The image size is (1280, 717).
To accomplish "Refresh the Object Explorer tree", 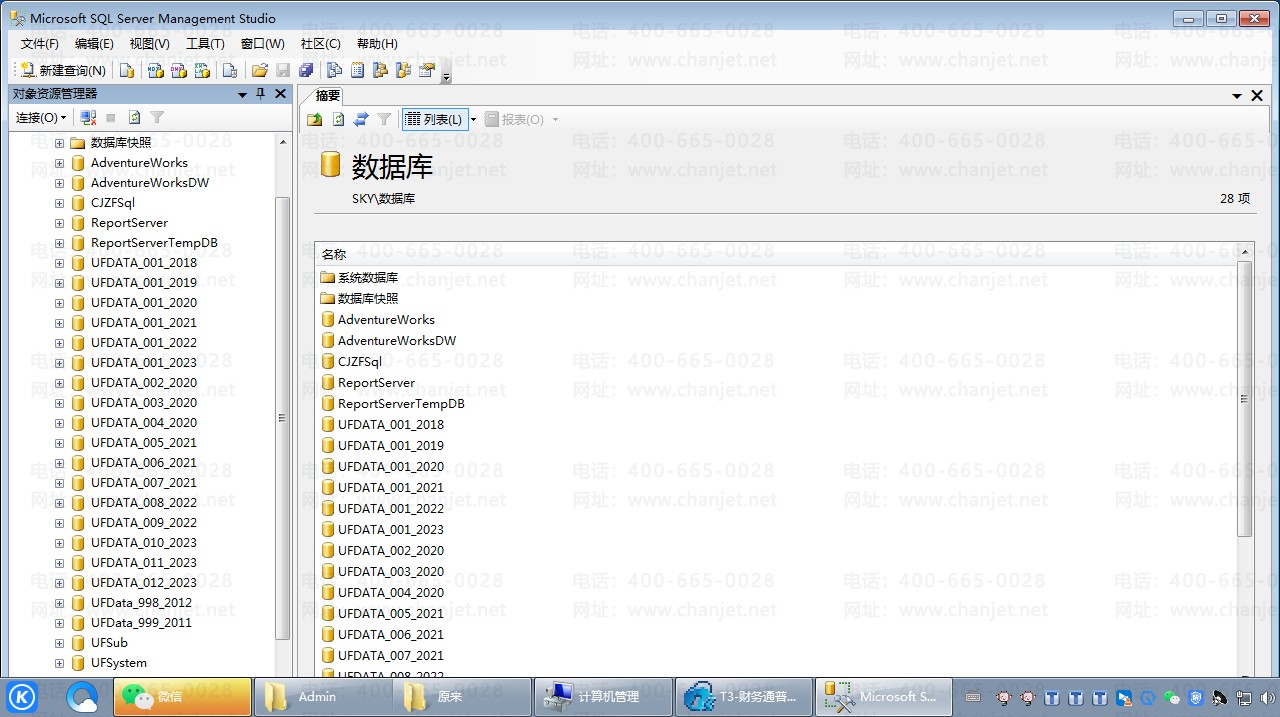I will [134, 118].
